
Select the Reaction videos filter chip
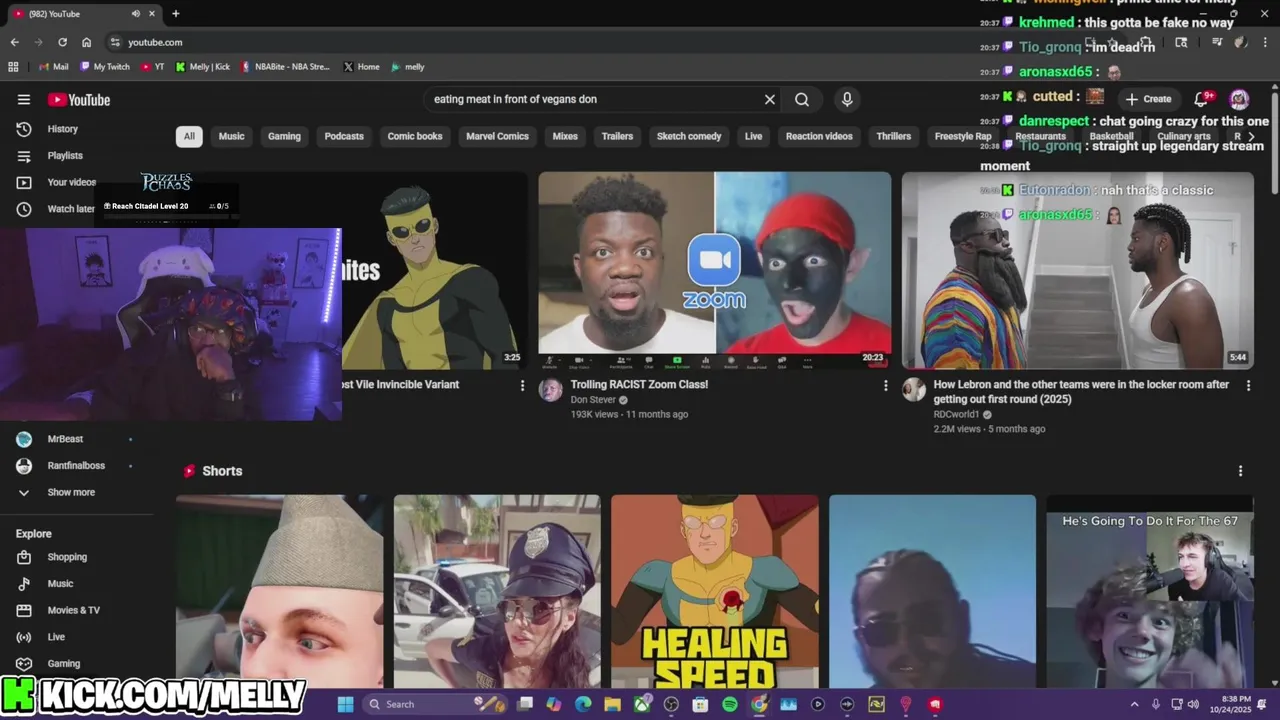pyautogui.click(x=819, y=136)
